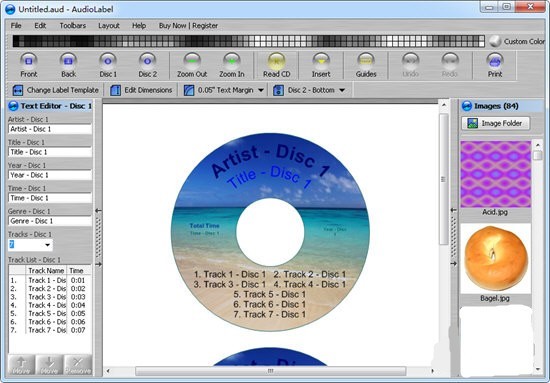The image size is (550, 383).
Task: Click the Text Editor panel header icon
Action: pyautogui.click(x=13, y=106)
